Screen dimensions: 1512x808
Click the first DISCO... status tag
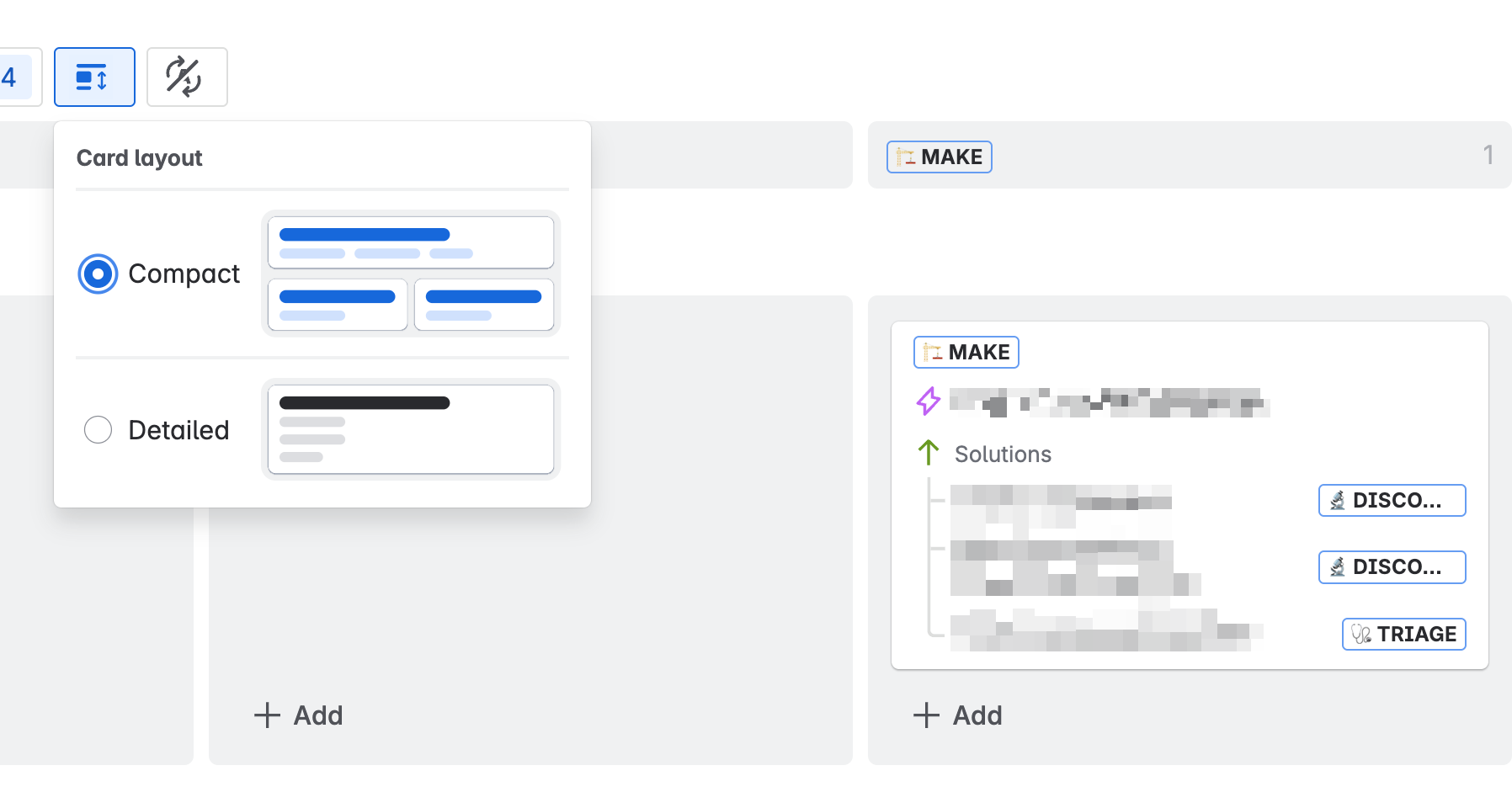click(1392, 501)
